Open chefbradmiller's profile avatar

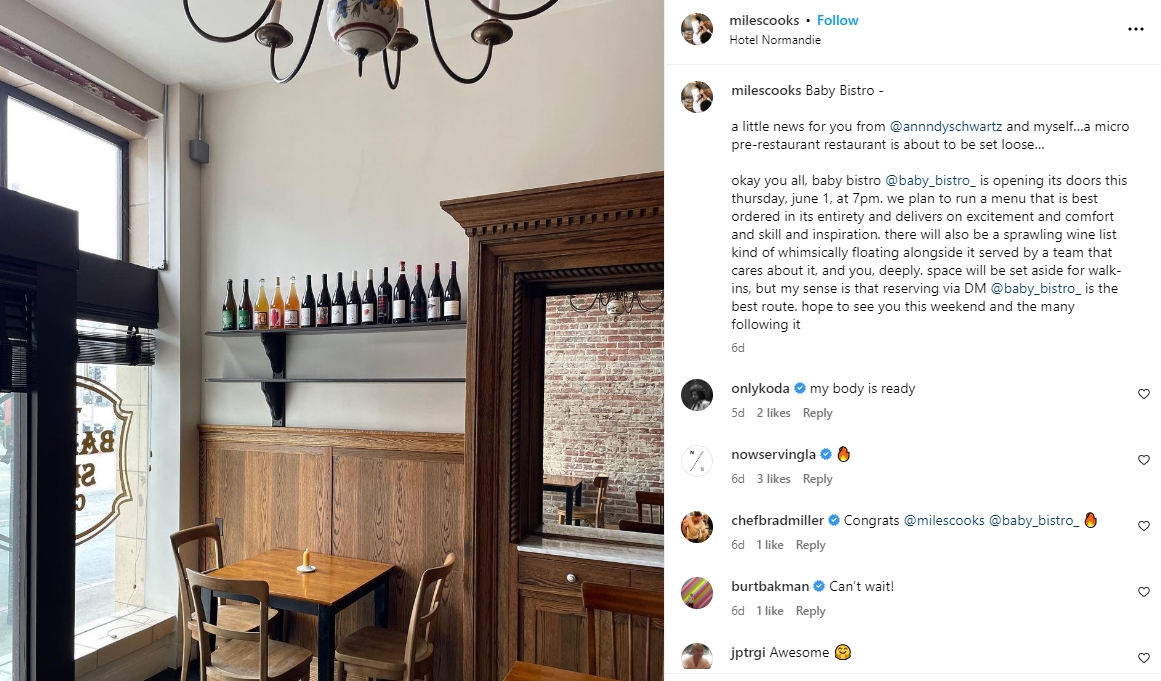click(x=697, y=526)
